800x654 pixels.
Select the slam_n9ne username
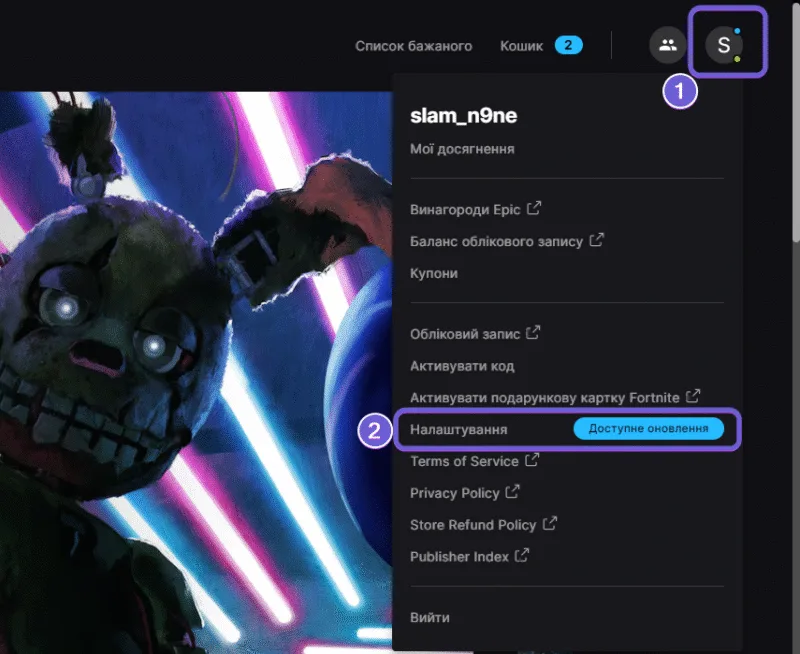[463, 116]
